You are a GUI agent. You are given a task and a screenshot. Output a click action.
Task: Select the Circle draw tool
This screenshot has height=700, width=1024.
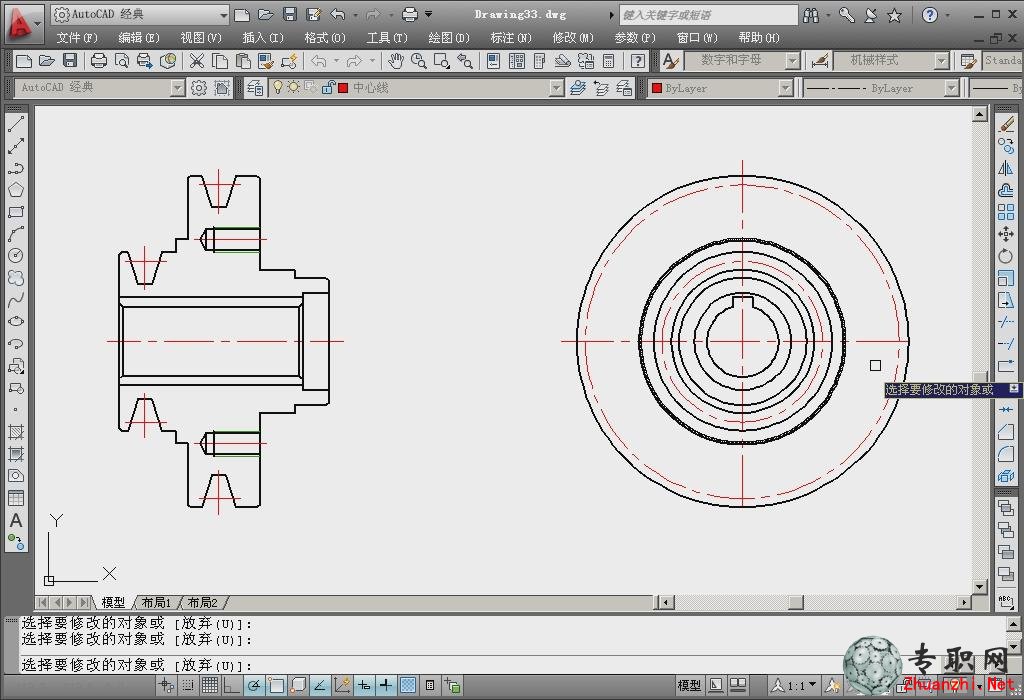16,255
